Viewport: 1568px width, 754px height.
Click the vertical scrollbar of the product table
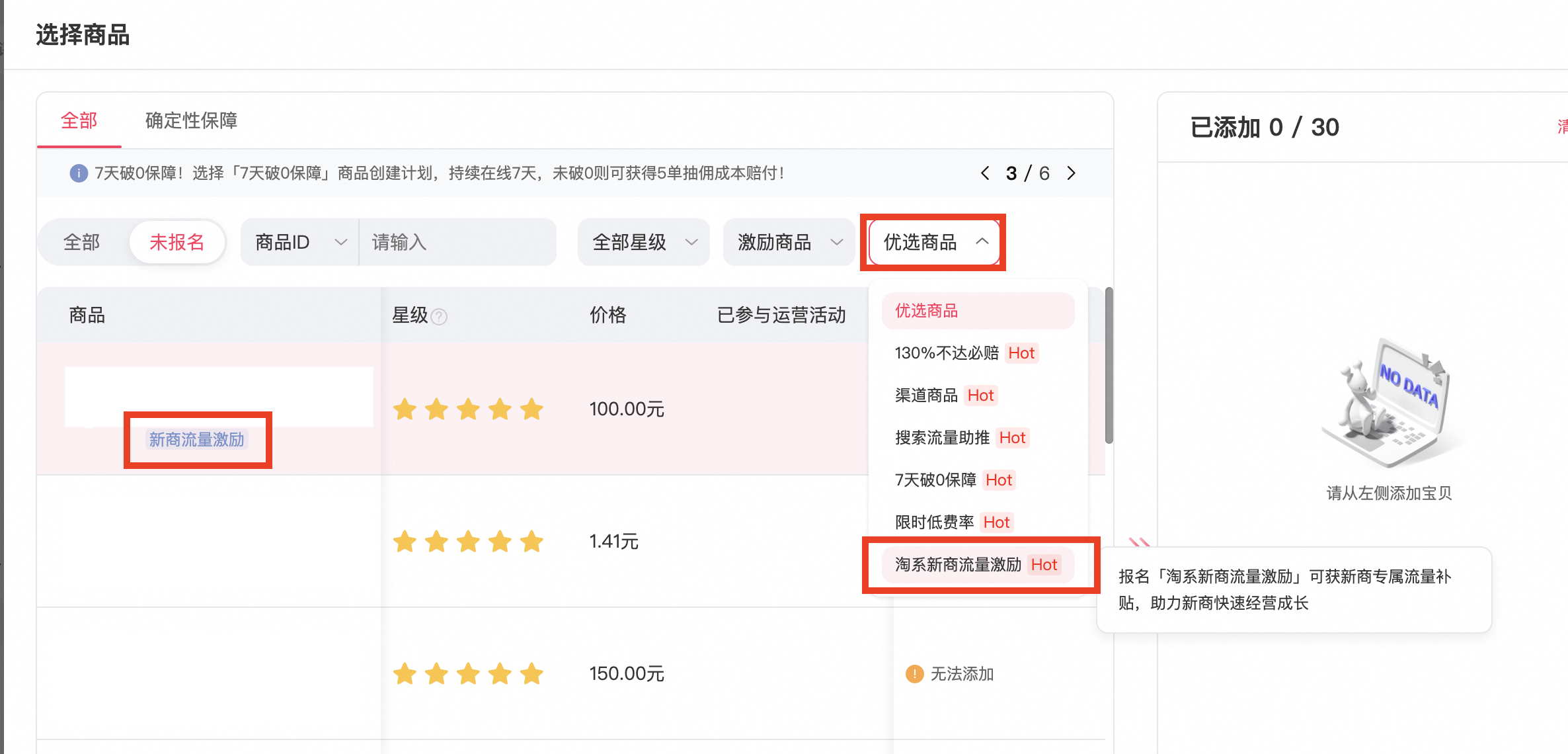(1109, 365)
